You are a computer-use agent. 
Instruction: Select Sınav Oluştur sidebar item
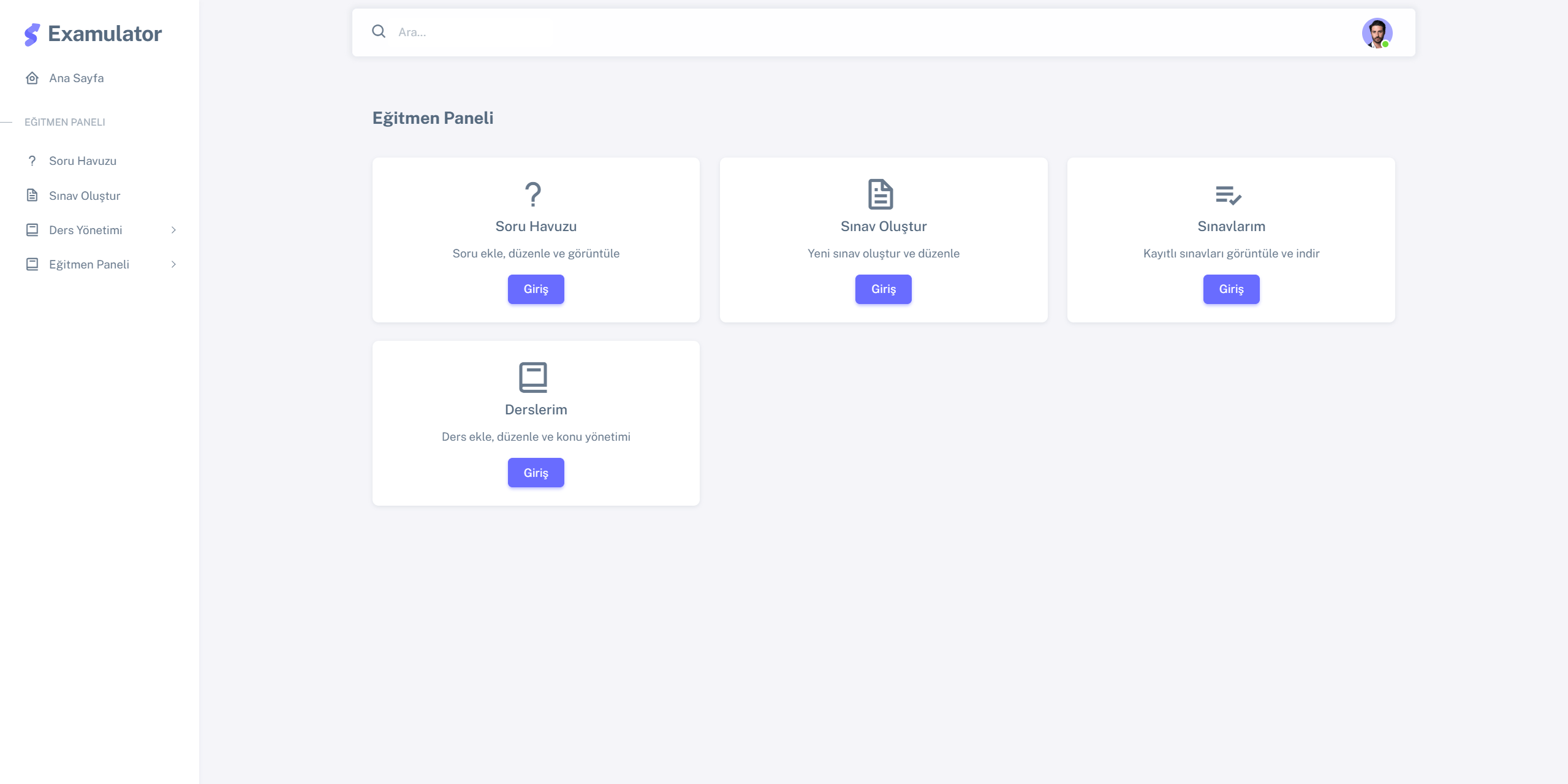coord(85,196)
